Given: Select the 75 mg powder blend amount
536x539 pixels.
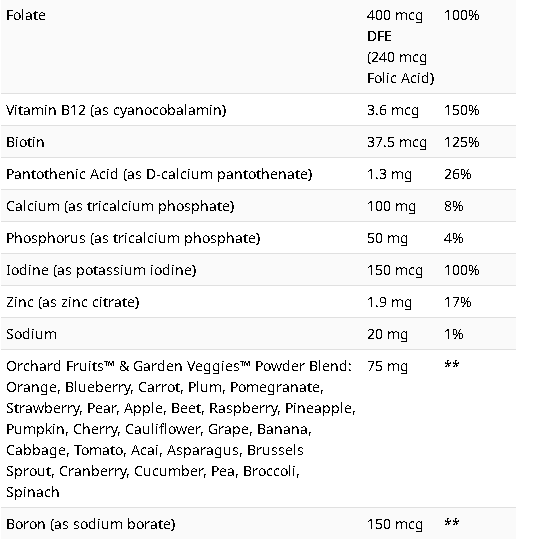Looking at the screenshot, I should coord(387,366).
